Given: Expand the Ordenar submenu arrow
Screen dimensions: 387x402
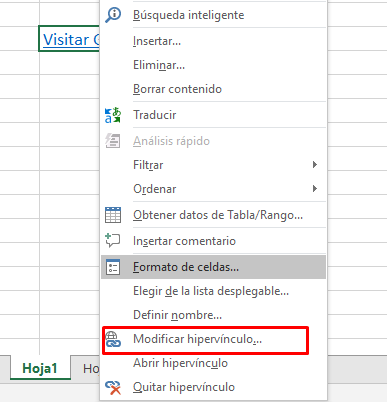Looking at the screenshot, I should coord(315,189).
